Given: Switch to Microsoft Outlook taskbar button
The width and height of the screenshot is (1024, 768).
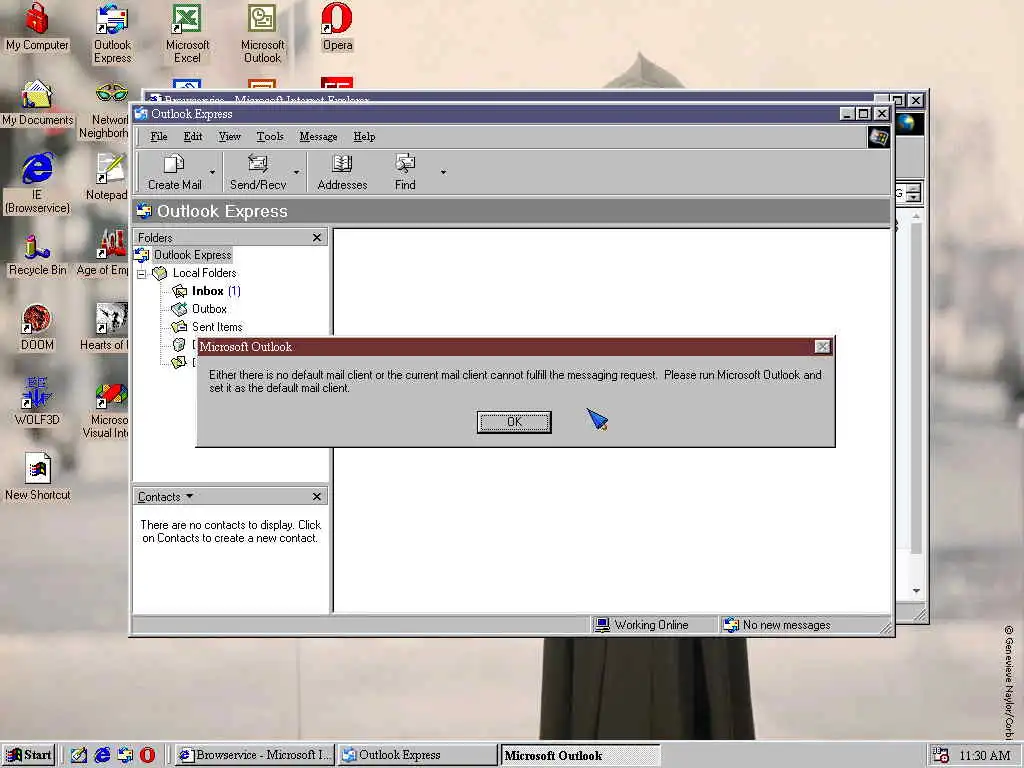Looking at the screenshot, I should tap(581, 755).
